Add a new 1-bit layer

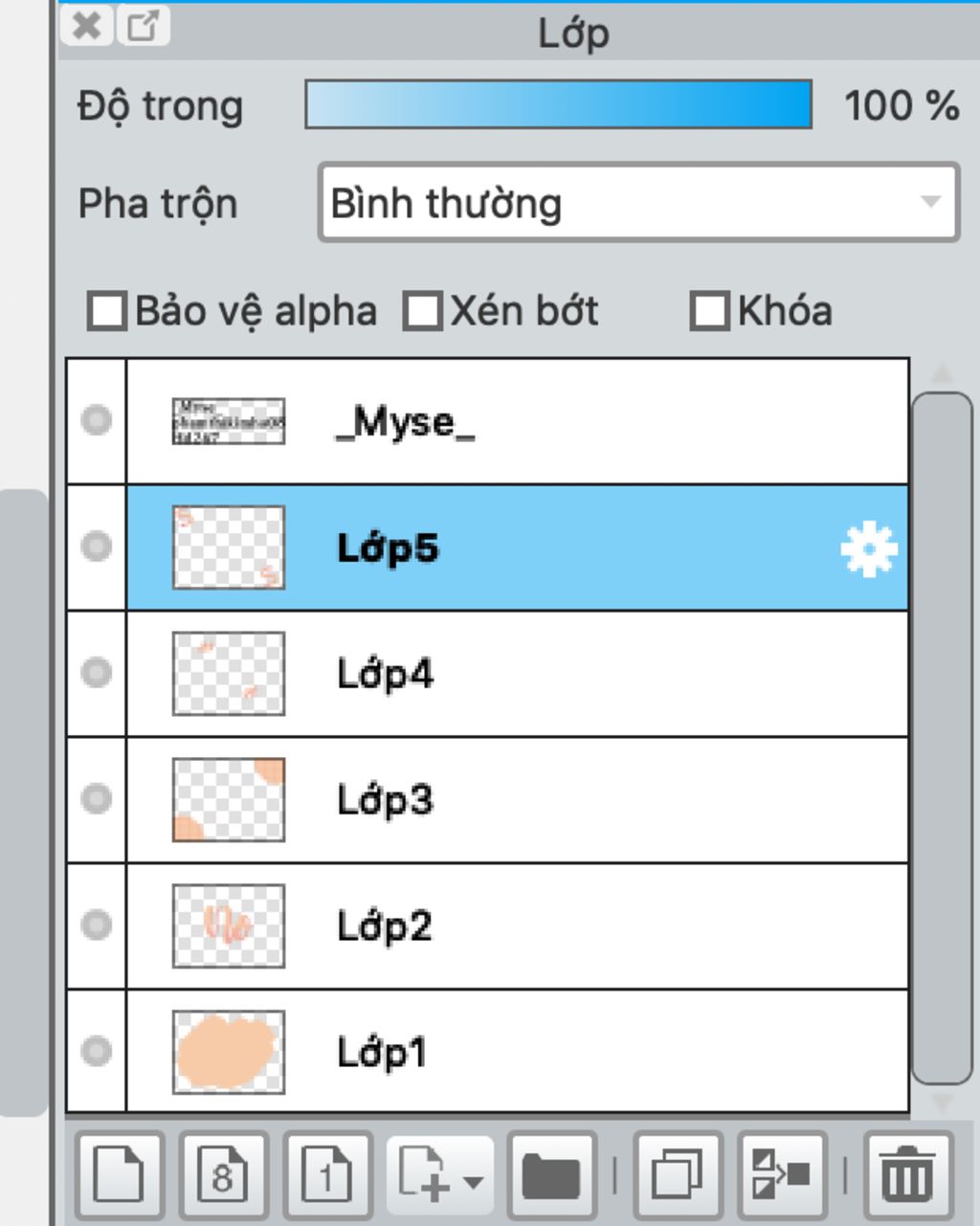click(326, 1173)
